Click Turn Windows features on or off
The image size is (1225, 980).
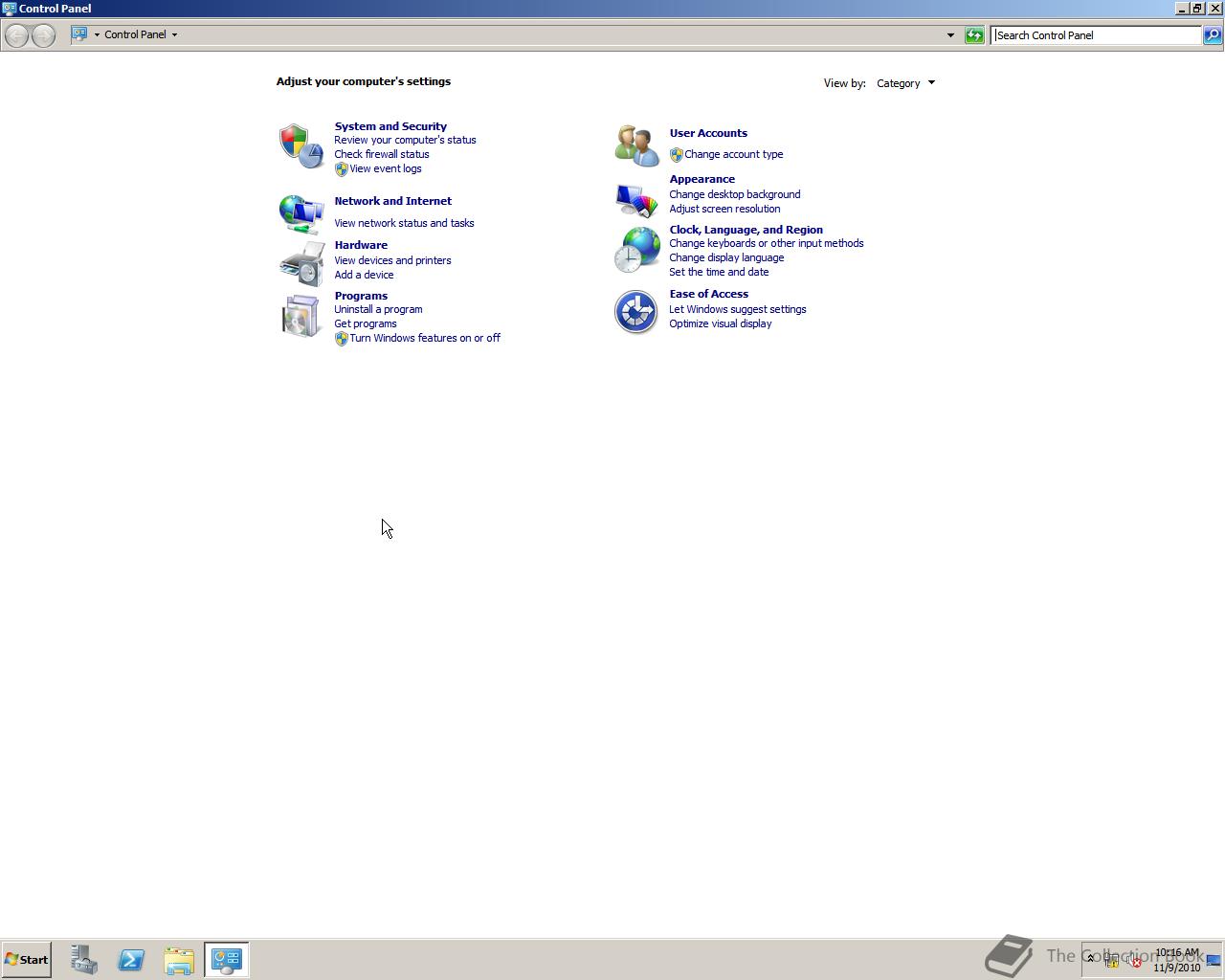click(425, 338)
